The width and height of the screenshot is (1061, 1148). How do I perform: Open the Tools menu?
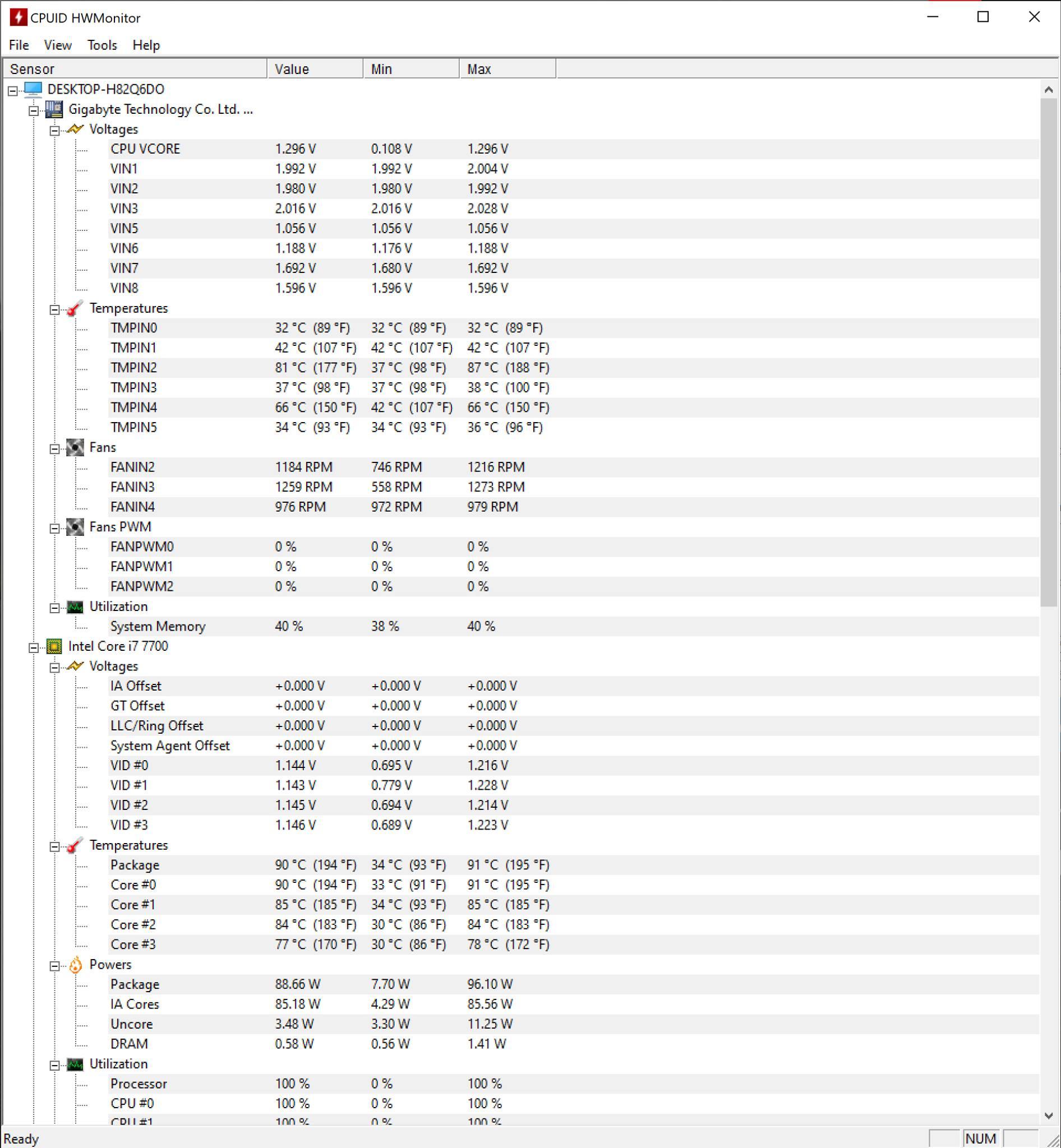(102, 45)
